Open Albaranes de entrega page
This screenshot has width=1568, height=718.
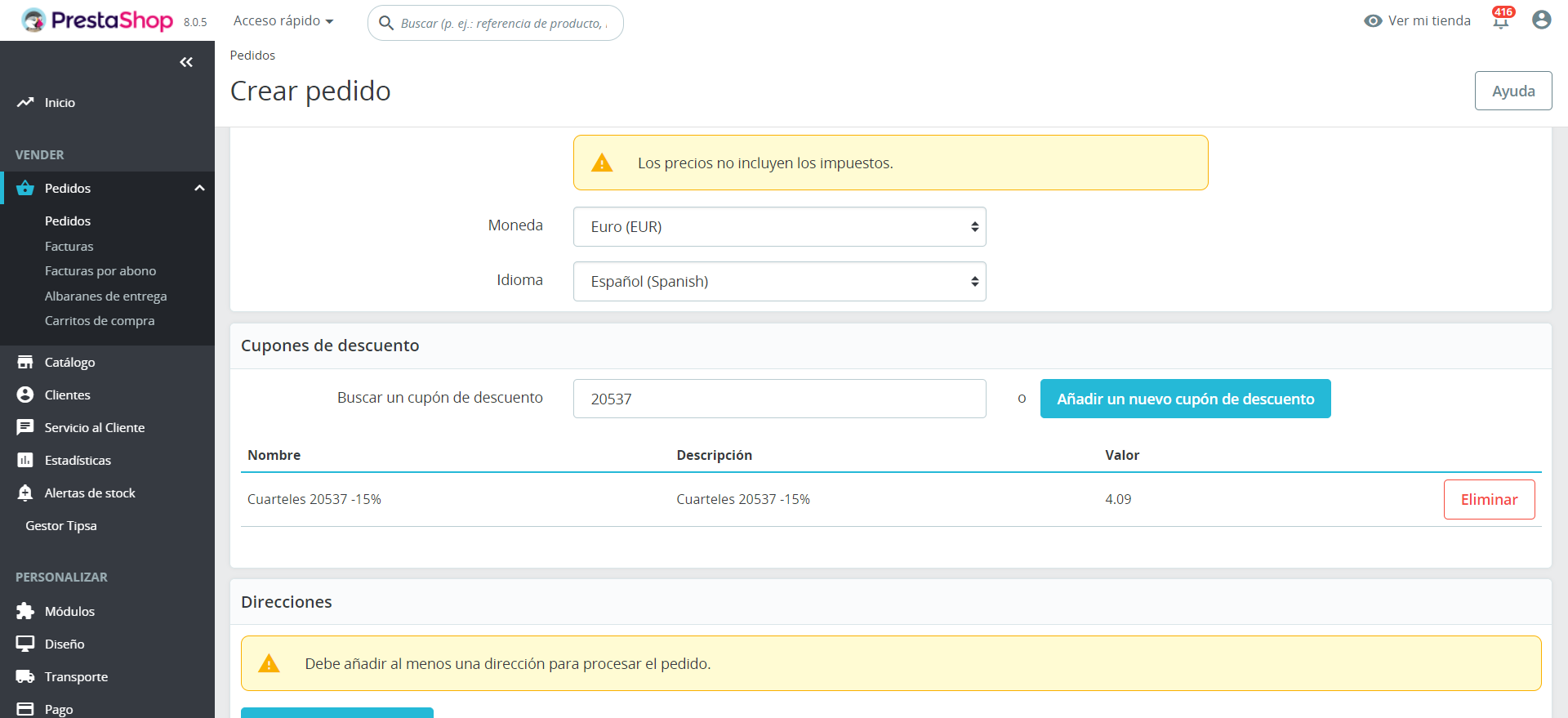[x=105, y=296]
